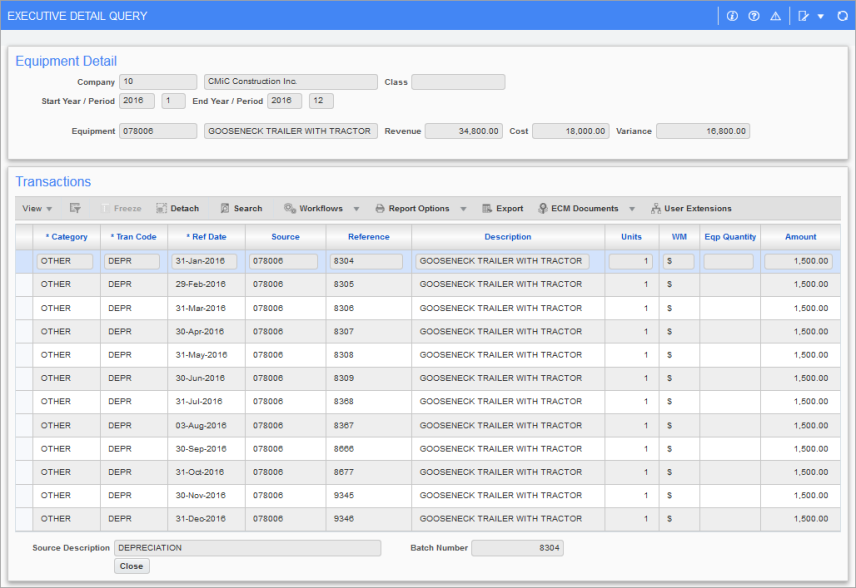Click the warning triangle icon

pyautogui.click(x=775, y=16)
